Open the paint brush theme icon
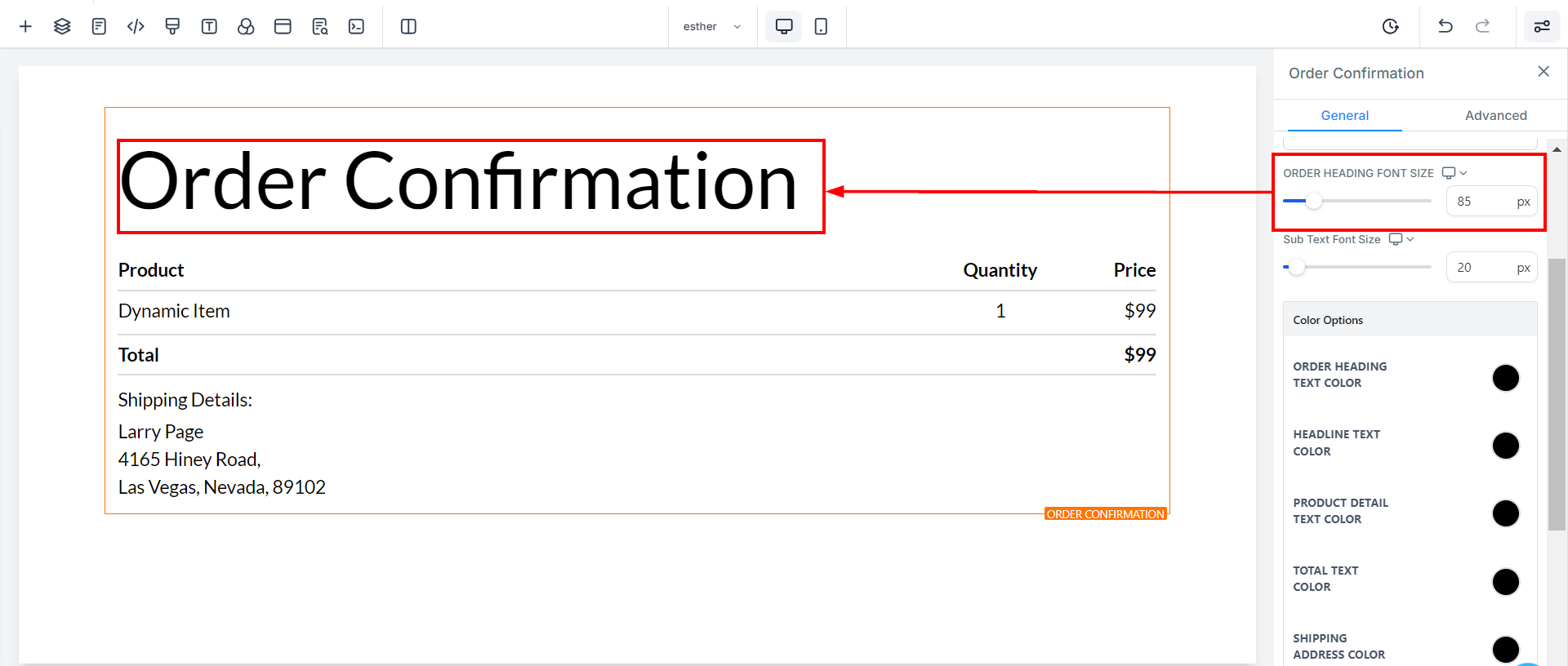This screenshot has height=666, width=1568. click(172, 26)
